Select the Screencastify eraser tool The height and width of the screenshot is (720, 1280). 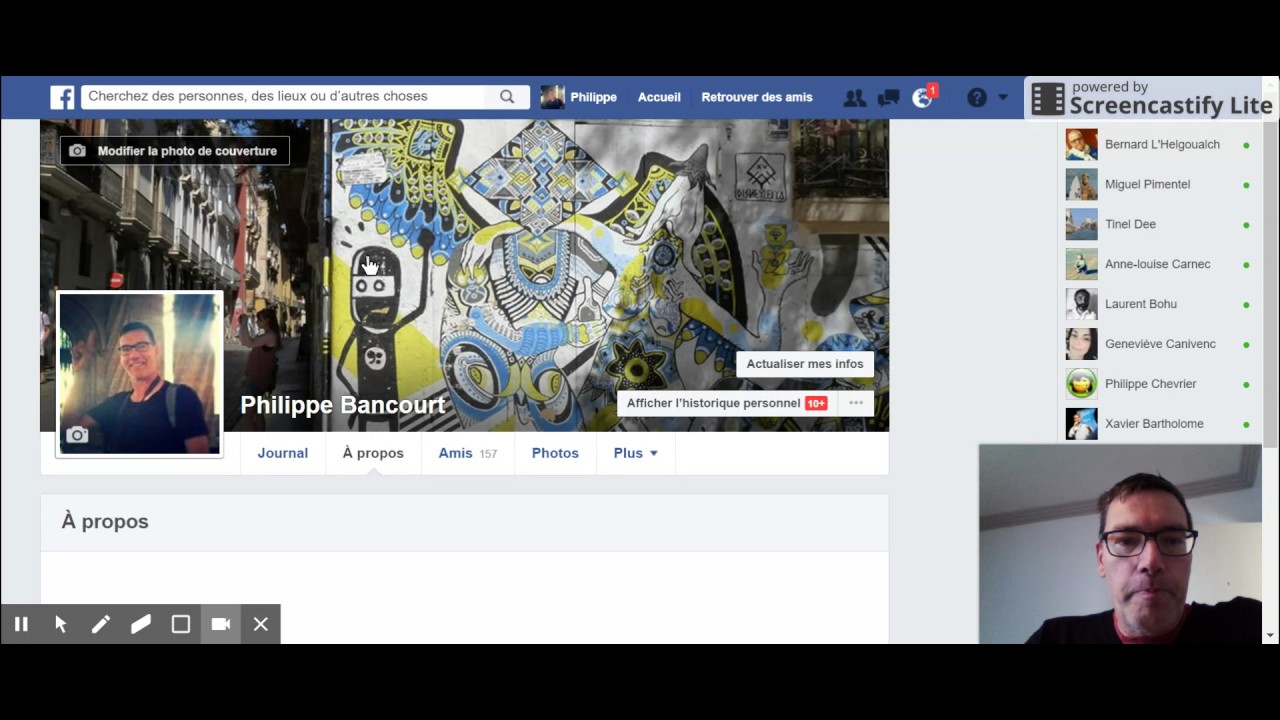pyautogui.click(x=141, y=624)
